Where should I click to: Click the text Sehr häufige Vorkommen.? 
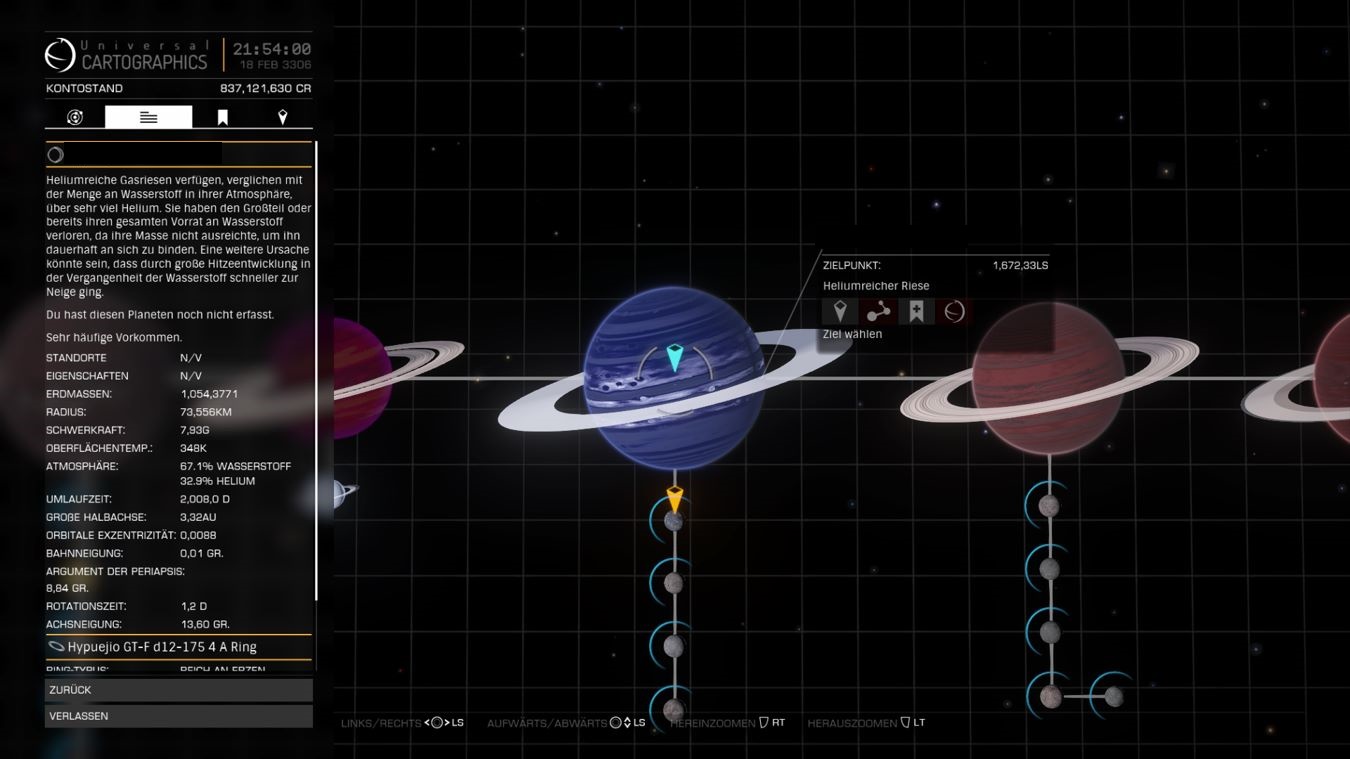coord(114,337)
